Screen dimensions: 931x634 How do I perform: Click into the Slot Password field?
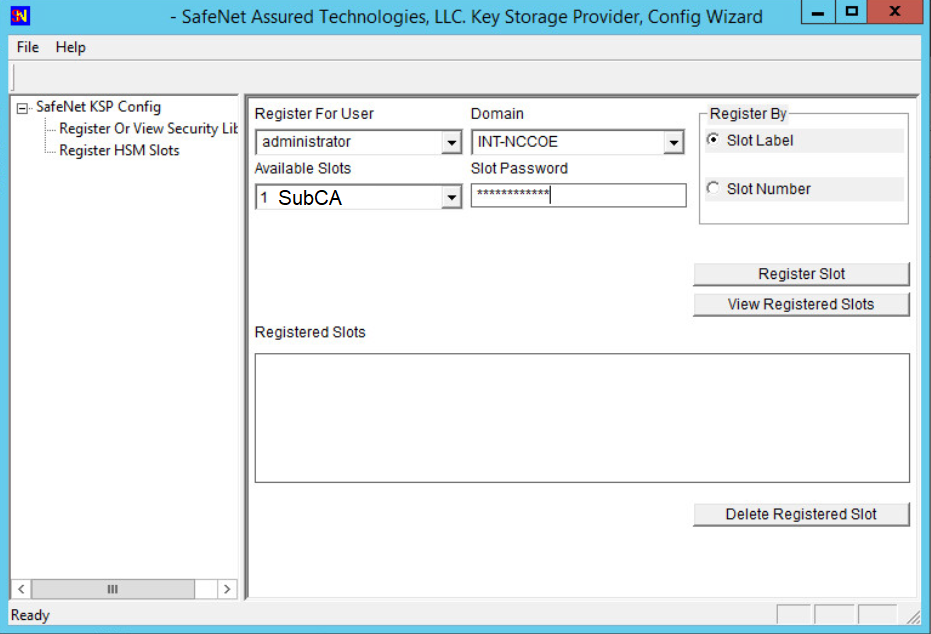pyautogui.click(x=578, y=195)
